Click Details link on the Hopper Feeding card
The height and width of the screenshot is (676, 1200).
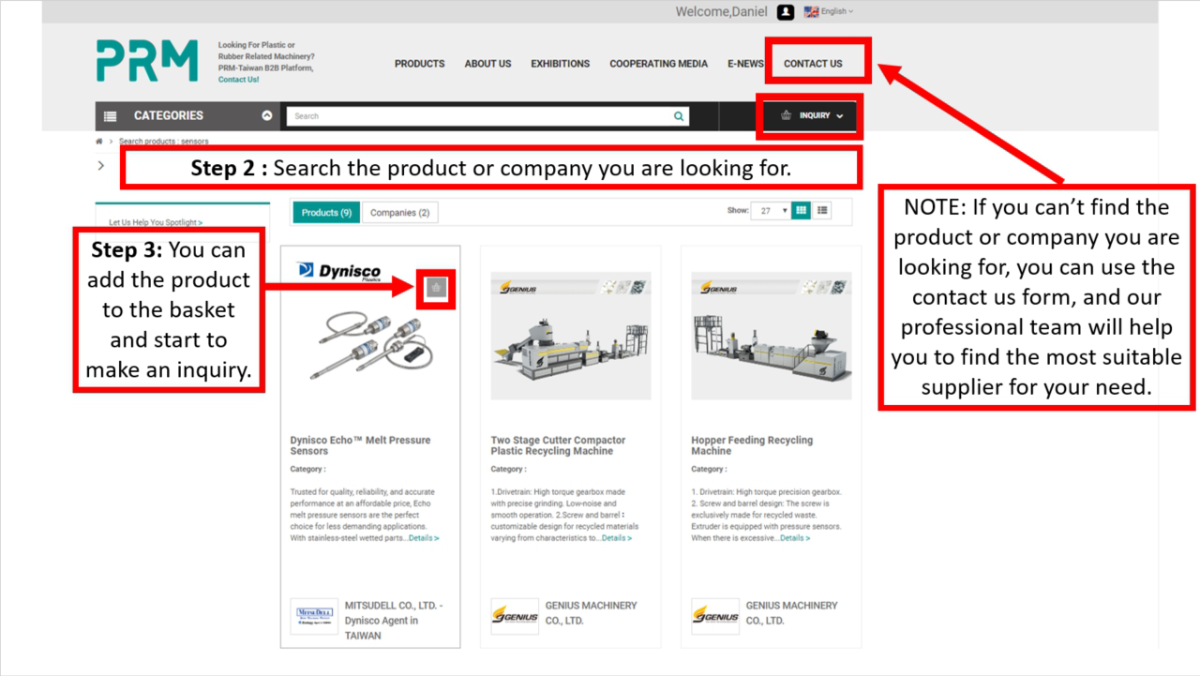pos(794,538)
